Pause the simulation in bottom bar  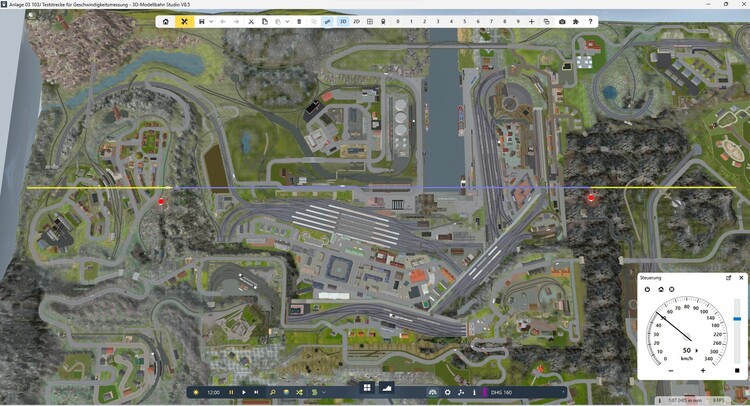tap(231, 391)
